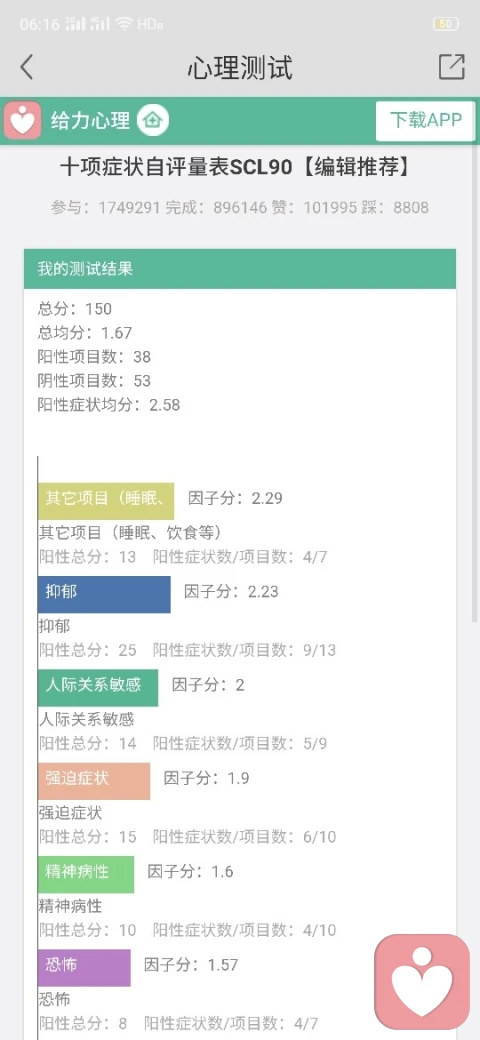Tap the 给力心理 brand name

pyautogui.click(x=90, y=121)
